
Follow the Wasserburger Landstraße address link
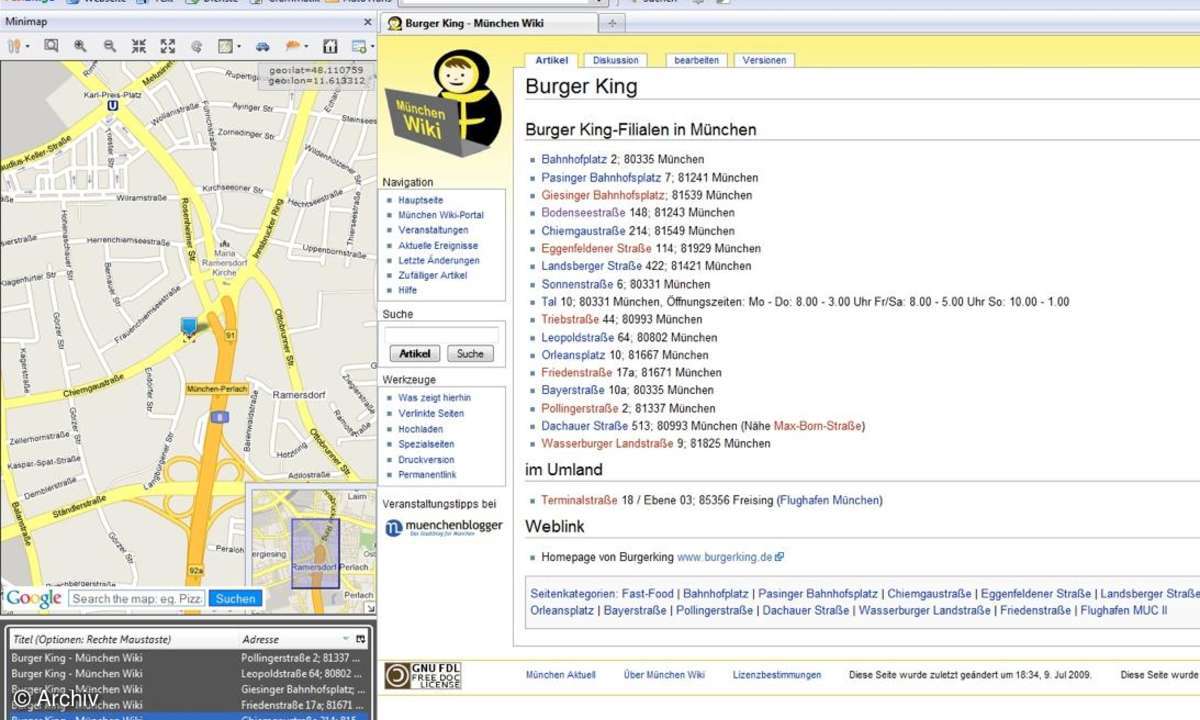click(607, 443)
